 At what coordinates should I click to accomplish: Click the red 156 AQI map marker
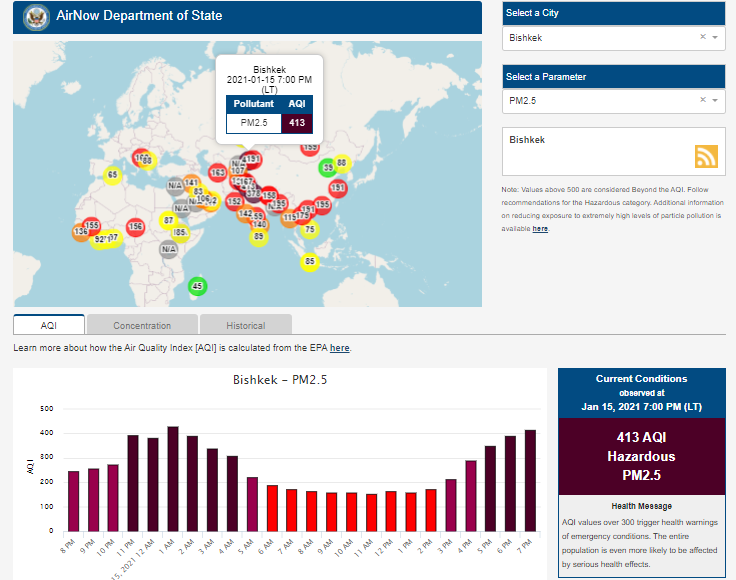pyautogui.click(x=135, y=227)
